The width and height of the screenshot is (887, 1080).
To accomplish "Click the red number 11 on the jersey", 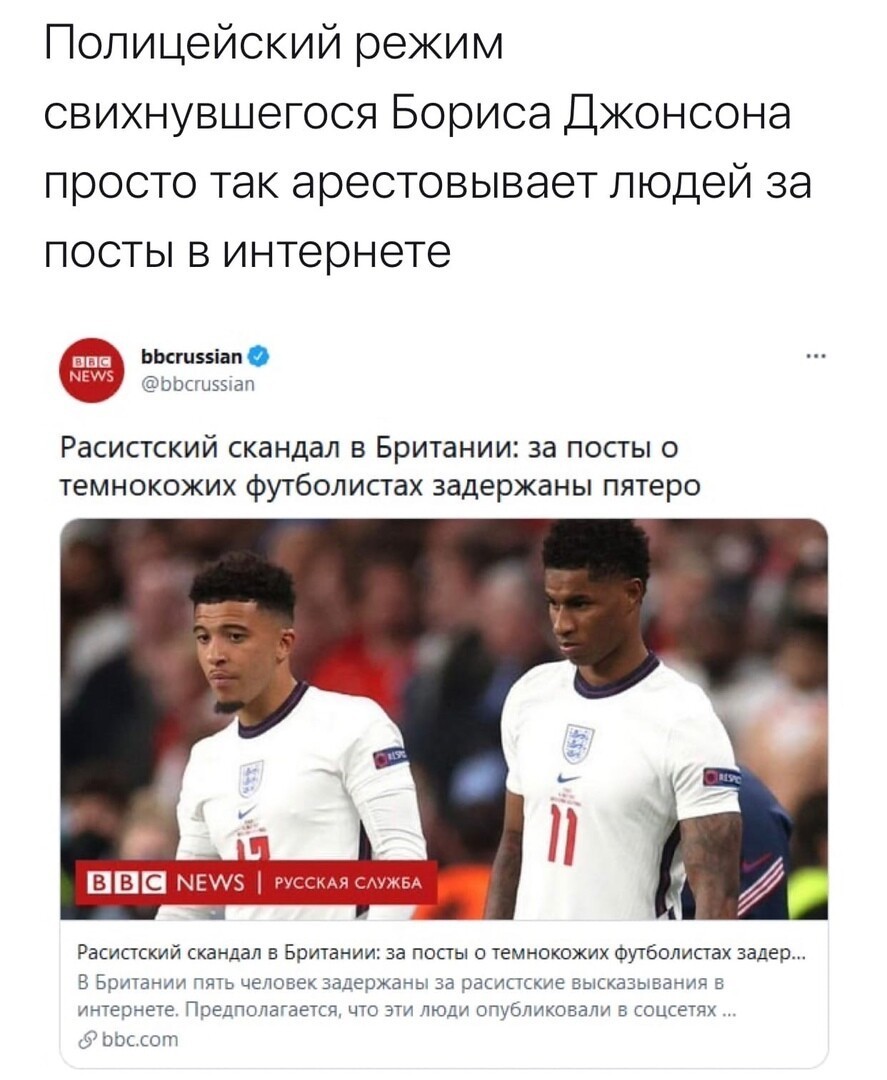I will pos(561,835).
